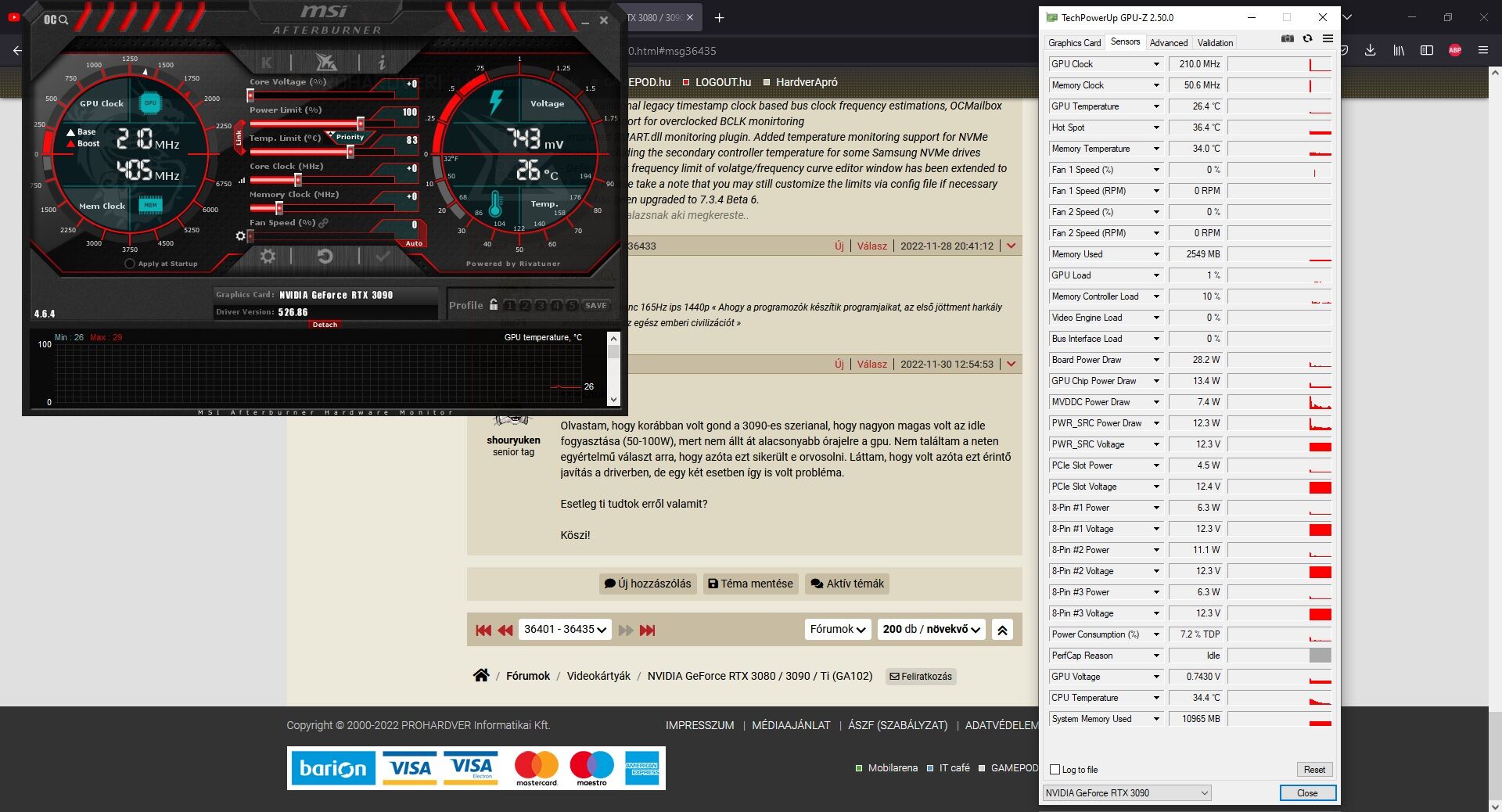Open OC Scanner in MSI Afterburner
Image resolution: width=1502 pixels, height=812 pixels.
(56, 20)
